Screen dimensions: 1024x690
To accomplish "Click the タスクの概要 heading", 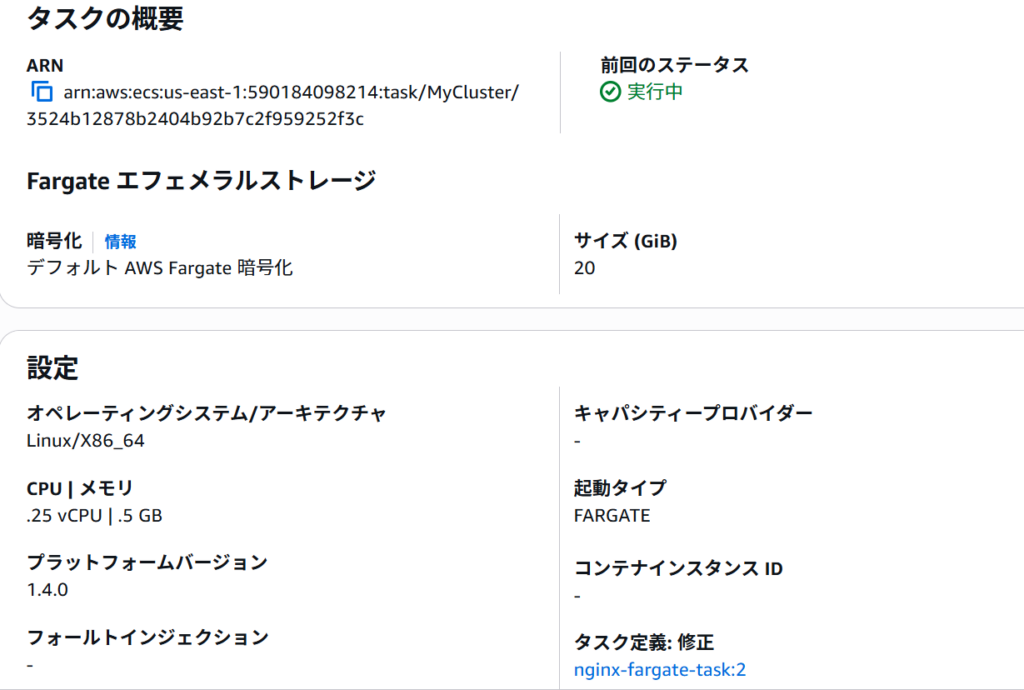I will [105, 18].
